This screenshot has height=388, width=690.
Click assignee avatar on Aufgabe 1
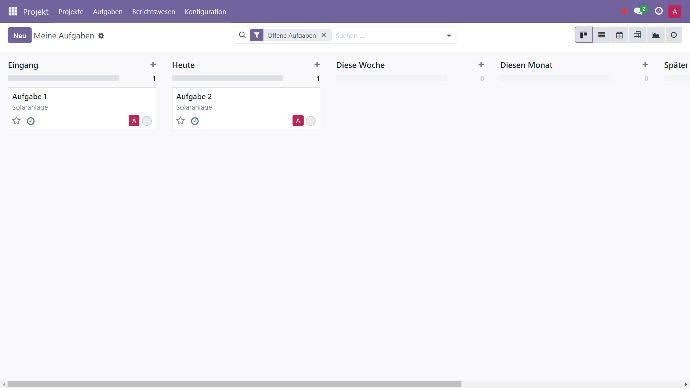tap(134, 121)
